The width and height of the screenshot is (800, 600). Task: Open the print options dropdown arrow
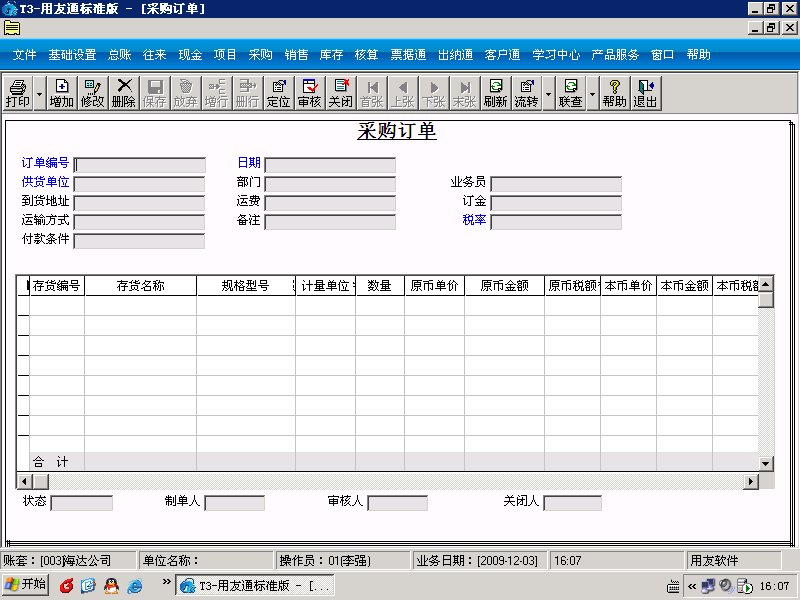[x=39, y=93]
